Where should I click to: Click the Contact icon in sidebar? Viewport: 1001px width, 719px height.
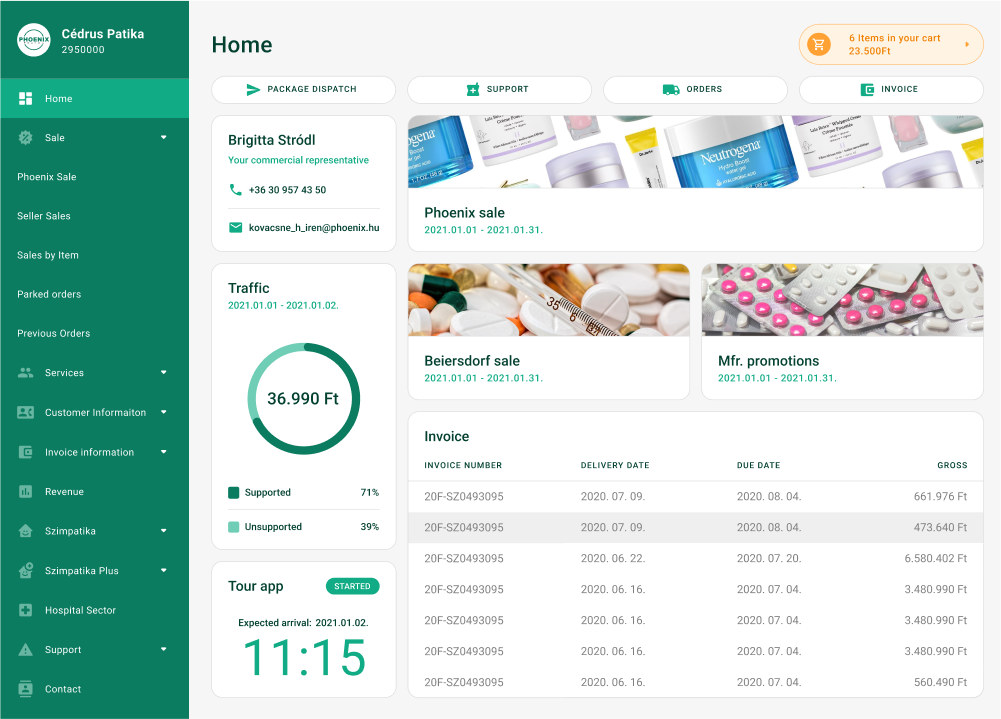click(26, 689)
